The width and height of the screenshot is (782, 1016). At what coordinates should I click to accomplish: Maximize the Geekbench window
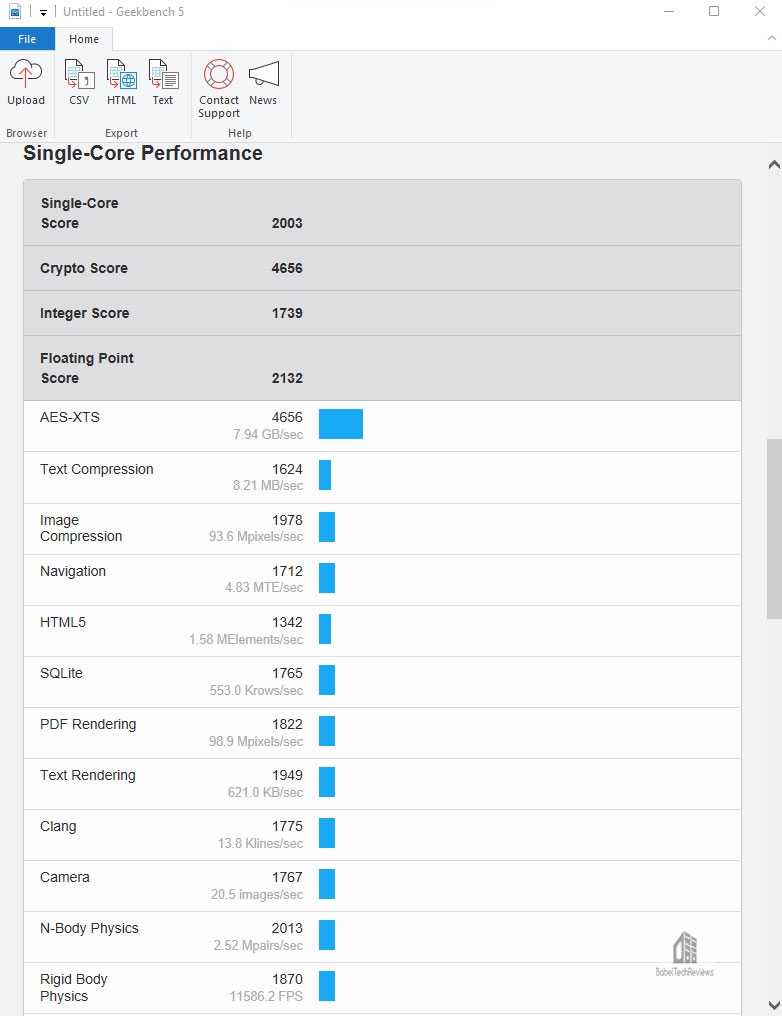tap(714, 12)
